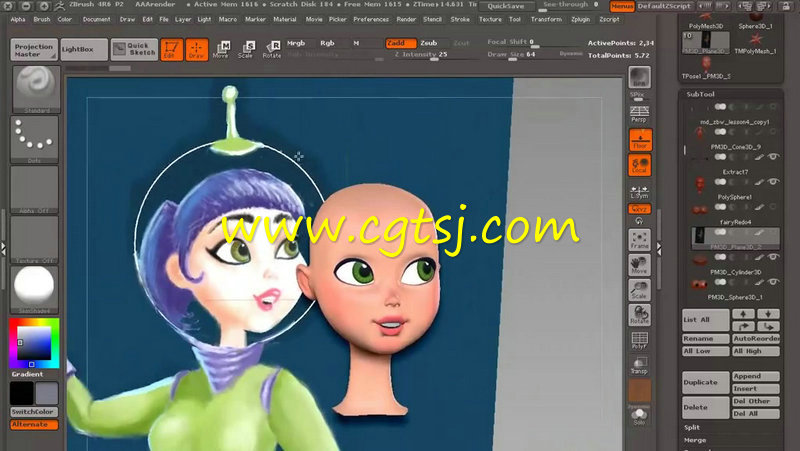
Task: Toggle M material mode
Action: (x=356, y=43)
